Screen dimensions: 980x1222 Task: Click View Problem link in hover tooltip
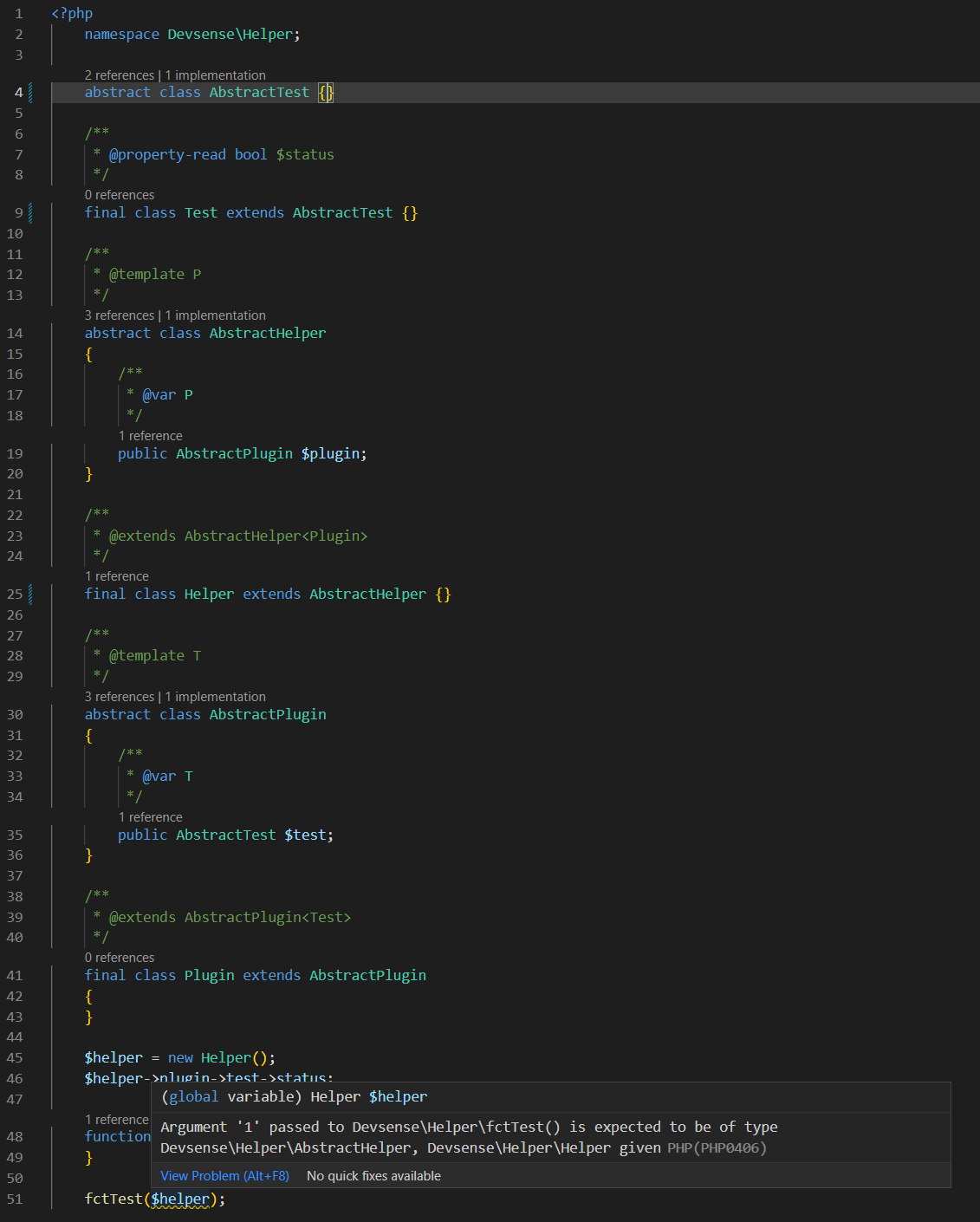(x=224, y=1176)
